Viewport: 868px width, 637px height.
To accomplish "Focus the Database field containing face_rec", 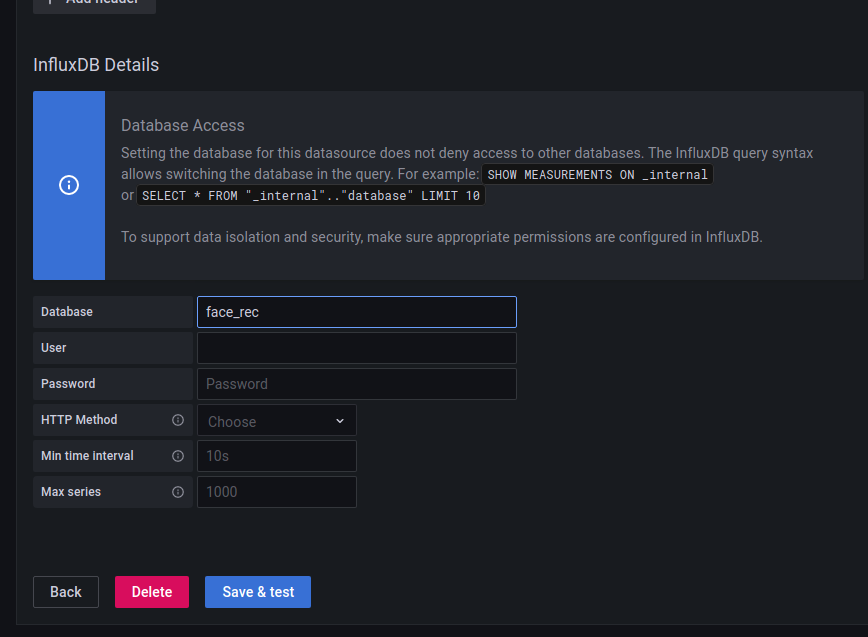I will pyautogui.click(x=357, y=312).
